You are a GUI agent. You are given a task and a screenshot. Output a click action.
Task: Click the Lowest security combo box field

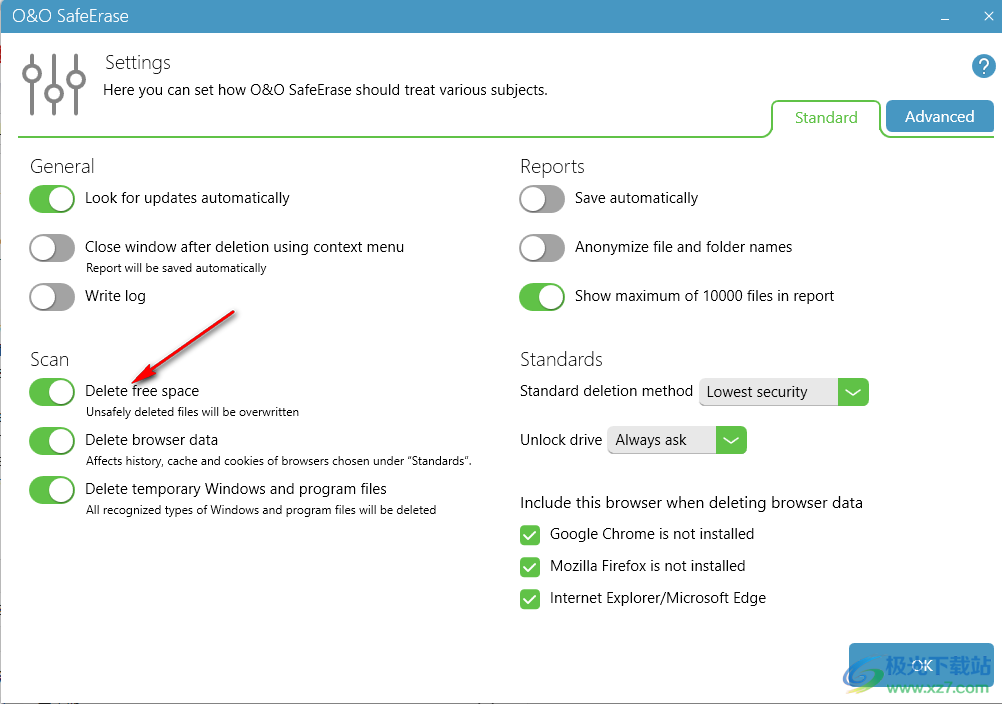(769, 392)
